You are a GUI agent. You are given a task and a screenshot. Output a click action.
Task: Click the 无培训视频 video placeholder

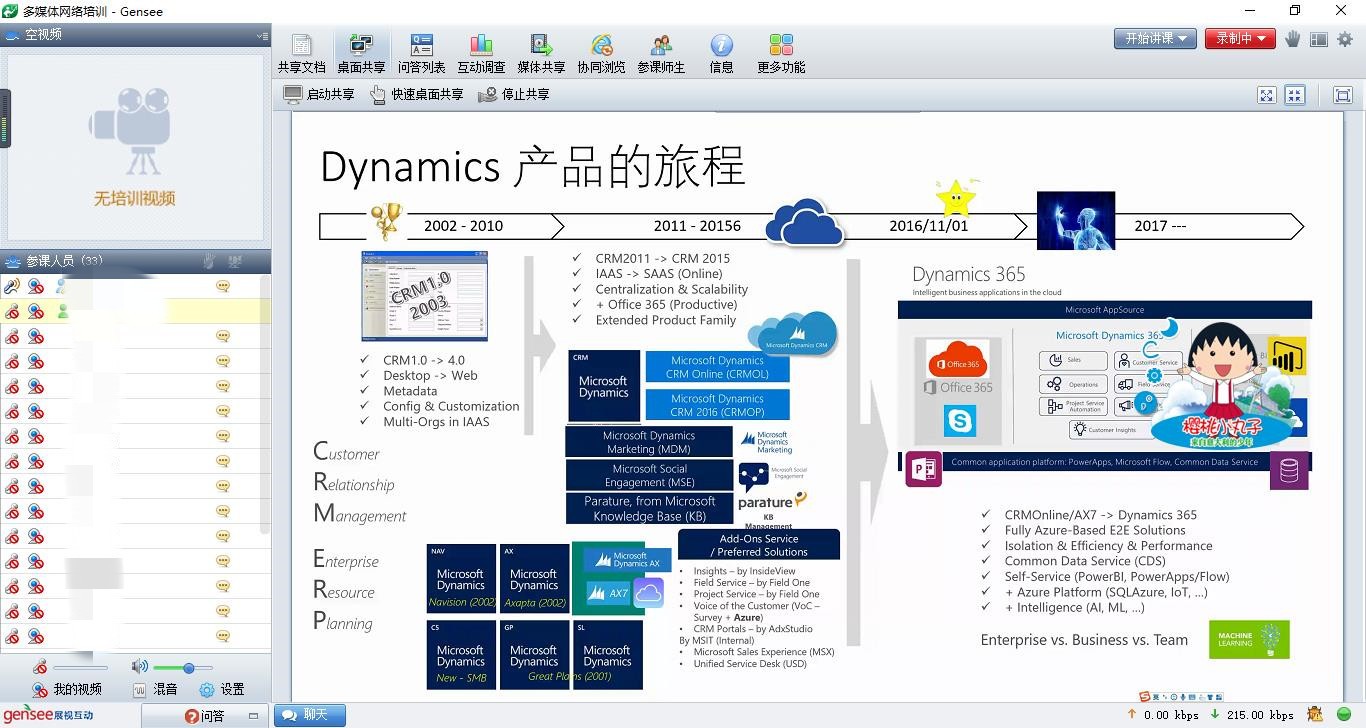[x=135, y=147]
